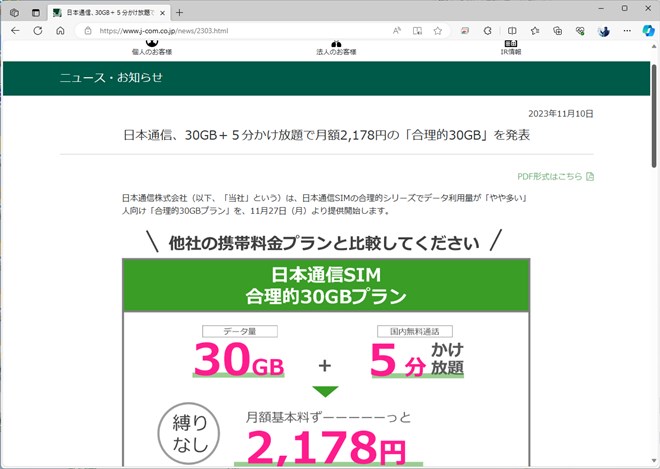Activate the Read aloud icon
Viewport: 660px width, 469px height.
(x=397, y=31)
